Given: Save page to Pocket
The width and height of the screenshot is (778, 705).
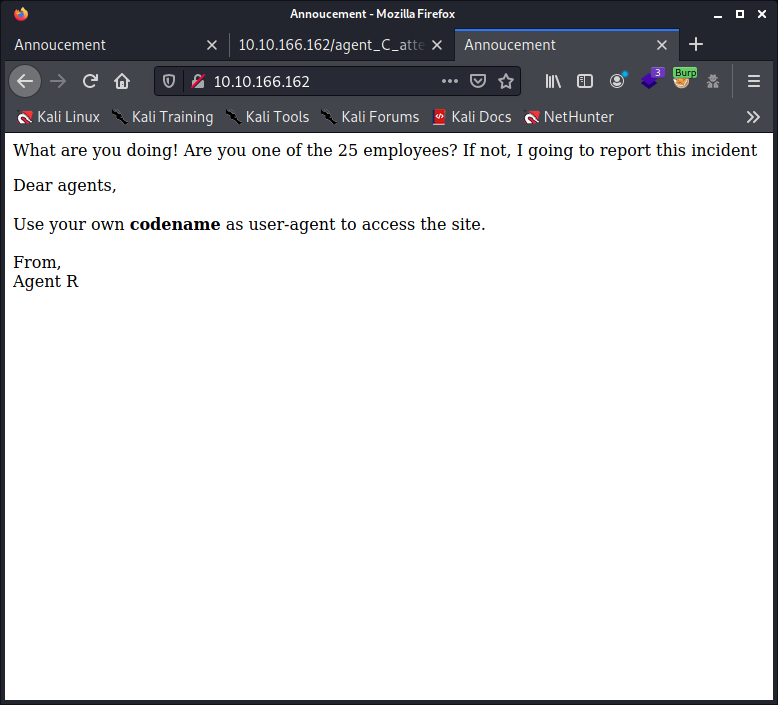Looking at the screenshot, I should (x=478, y=81).
